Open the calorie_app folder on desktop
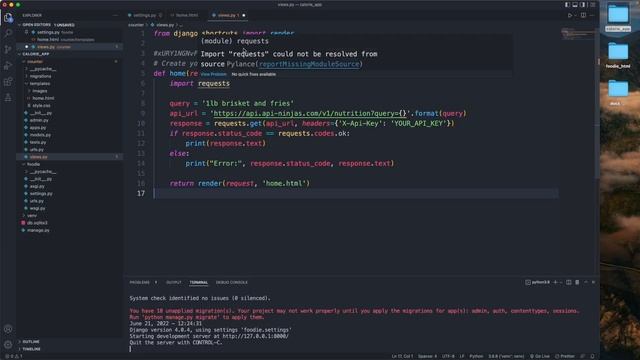The width and height of the screenshot is (640, 360). (x=618, y=17)
